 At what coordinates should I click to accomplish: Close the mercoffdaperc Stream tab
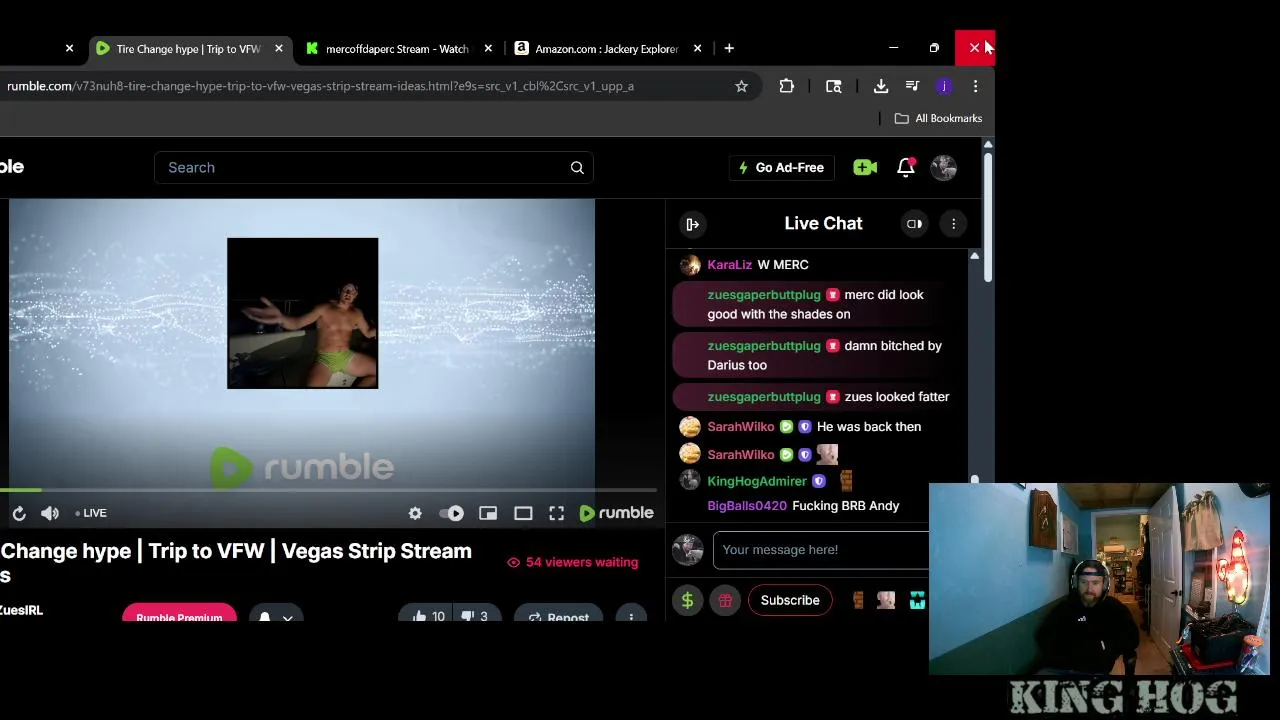click(488, 48)
